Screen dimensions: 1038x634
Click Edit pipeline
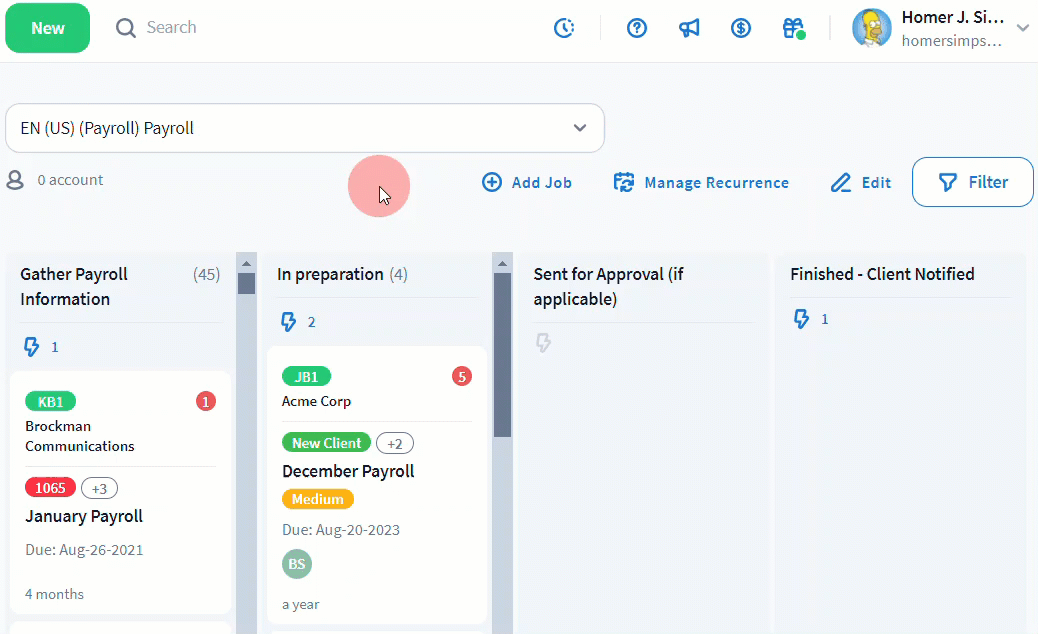[x=861, y=182]
